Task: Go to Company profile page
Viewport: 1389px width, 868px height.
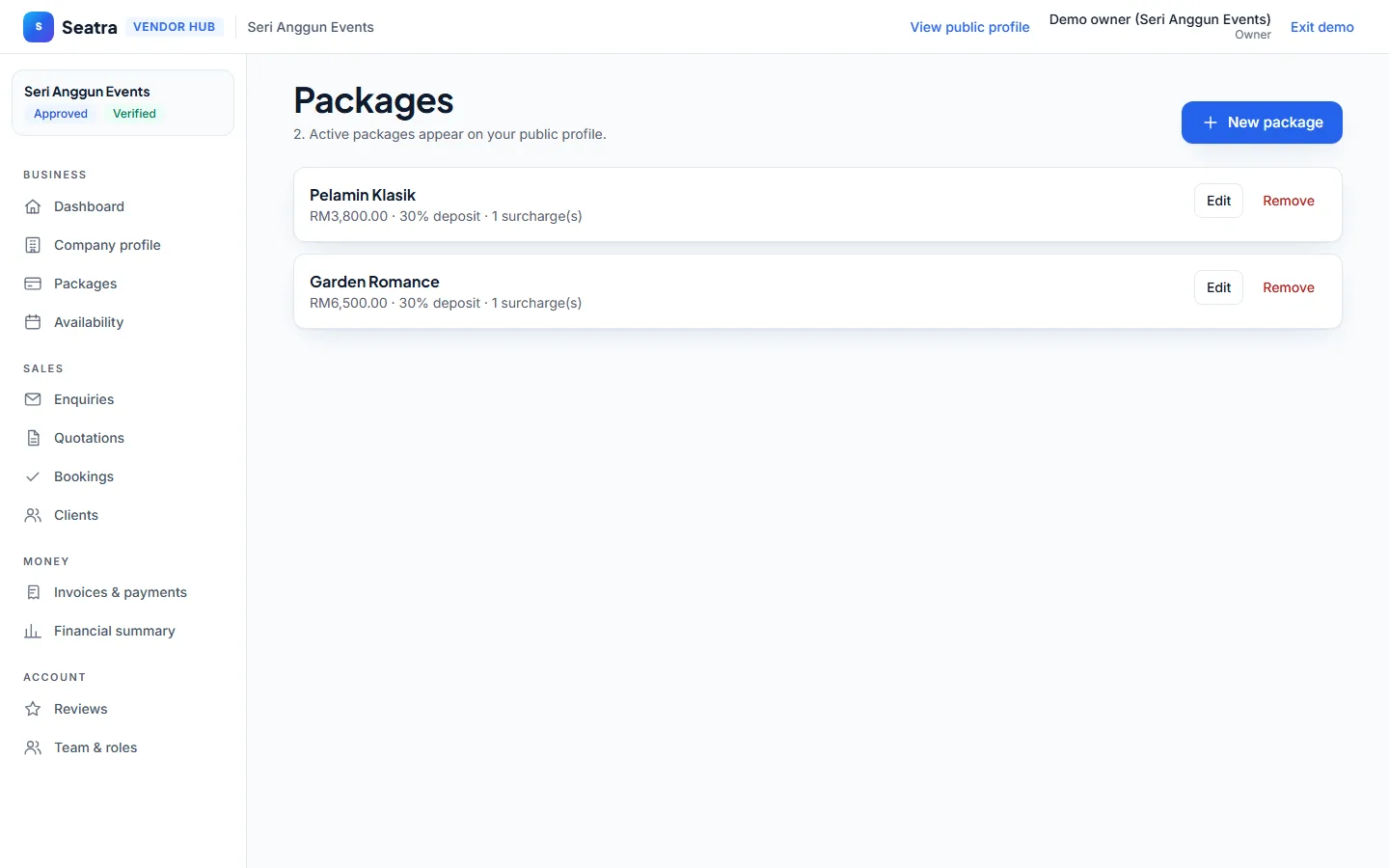Action: tap(123, 245)
